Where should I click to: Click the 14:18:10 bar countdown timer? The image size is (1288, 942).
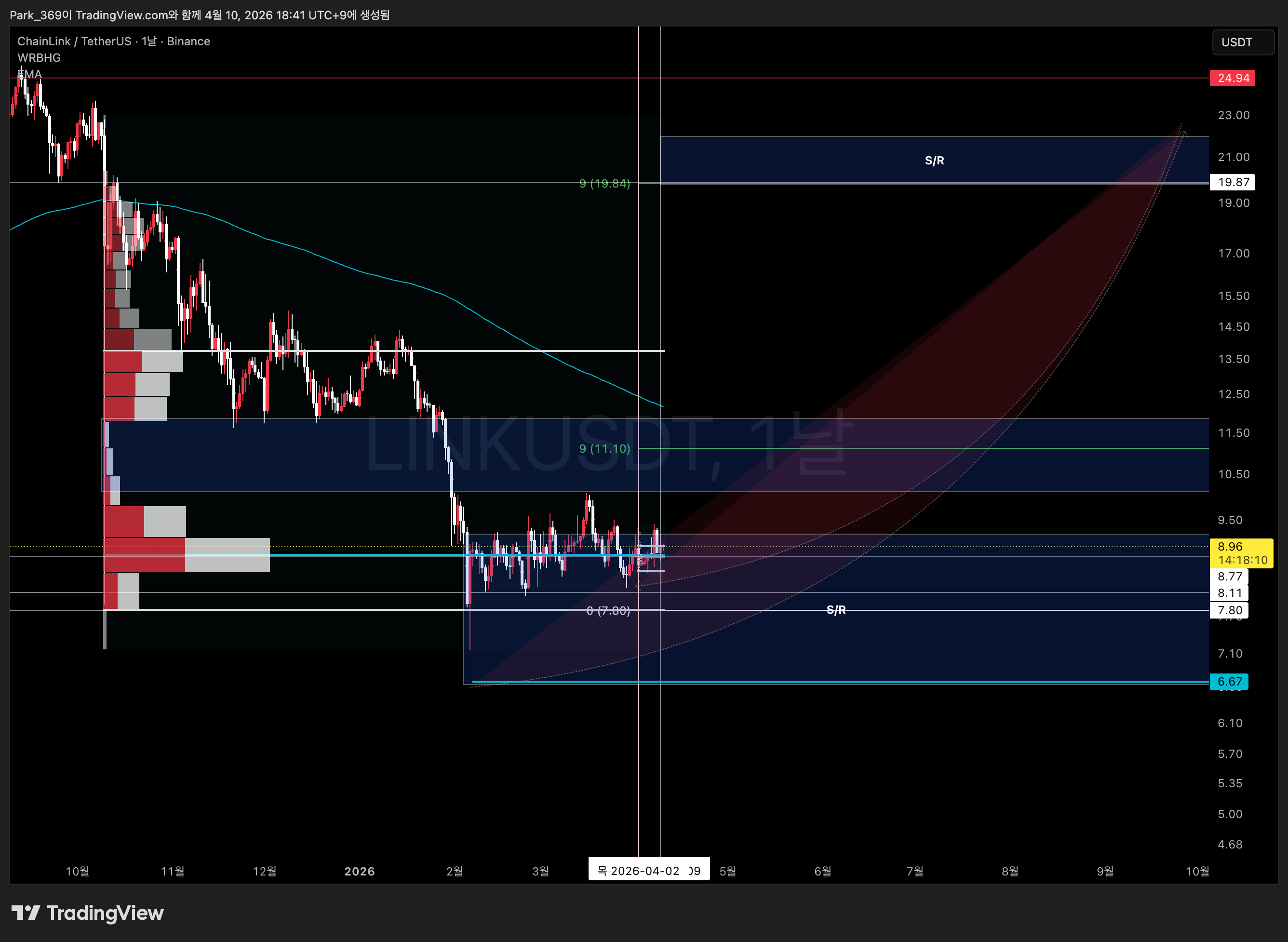pyautogui.click(x=1242, y=560)
